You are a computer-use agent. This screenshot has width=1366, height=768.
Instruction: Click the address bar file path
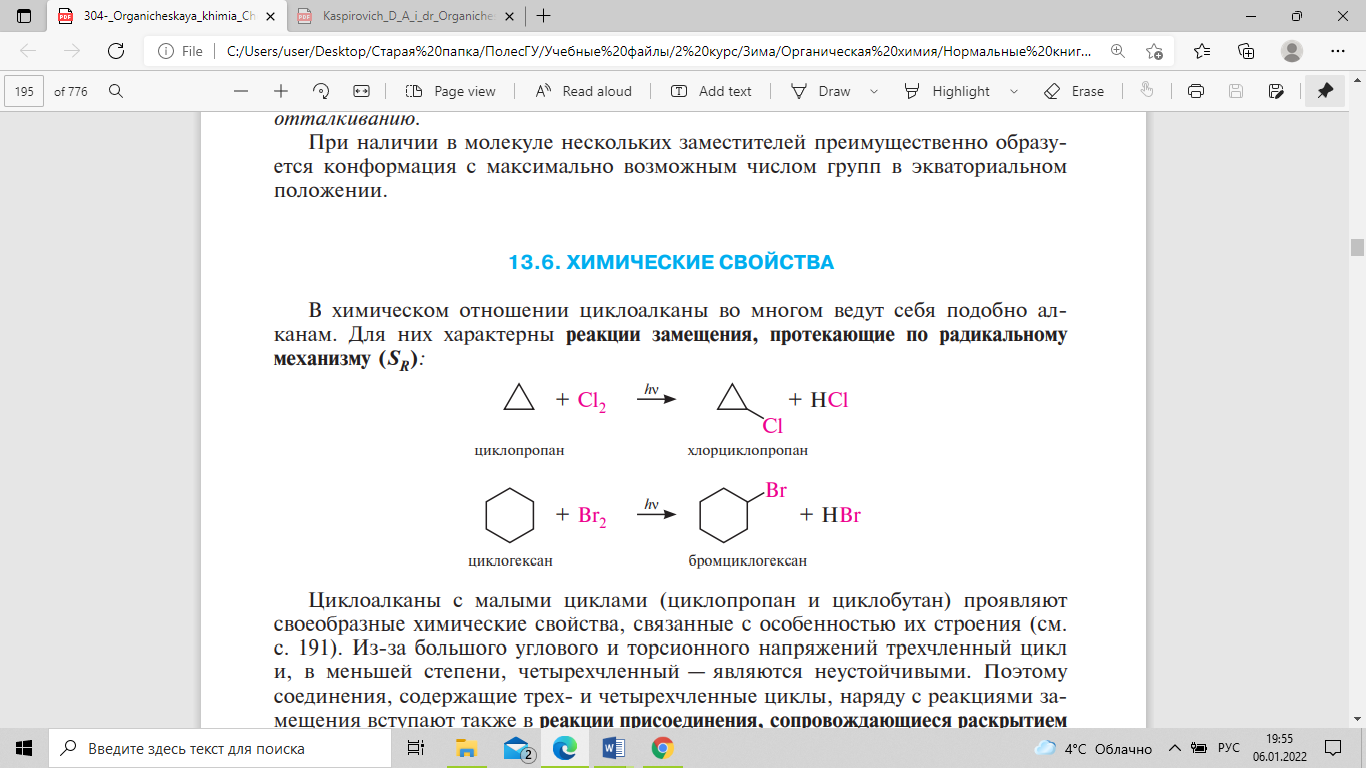tap(660, 51)
